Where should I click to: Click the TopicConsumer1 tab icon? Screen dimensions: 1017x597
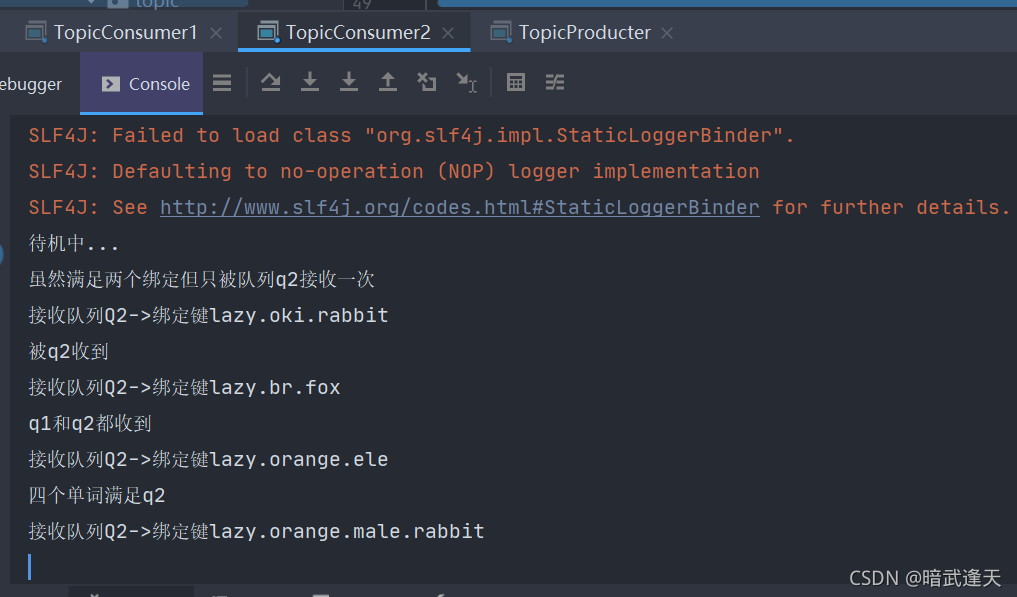pos(36,32)
